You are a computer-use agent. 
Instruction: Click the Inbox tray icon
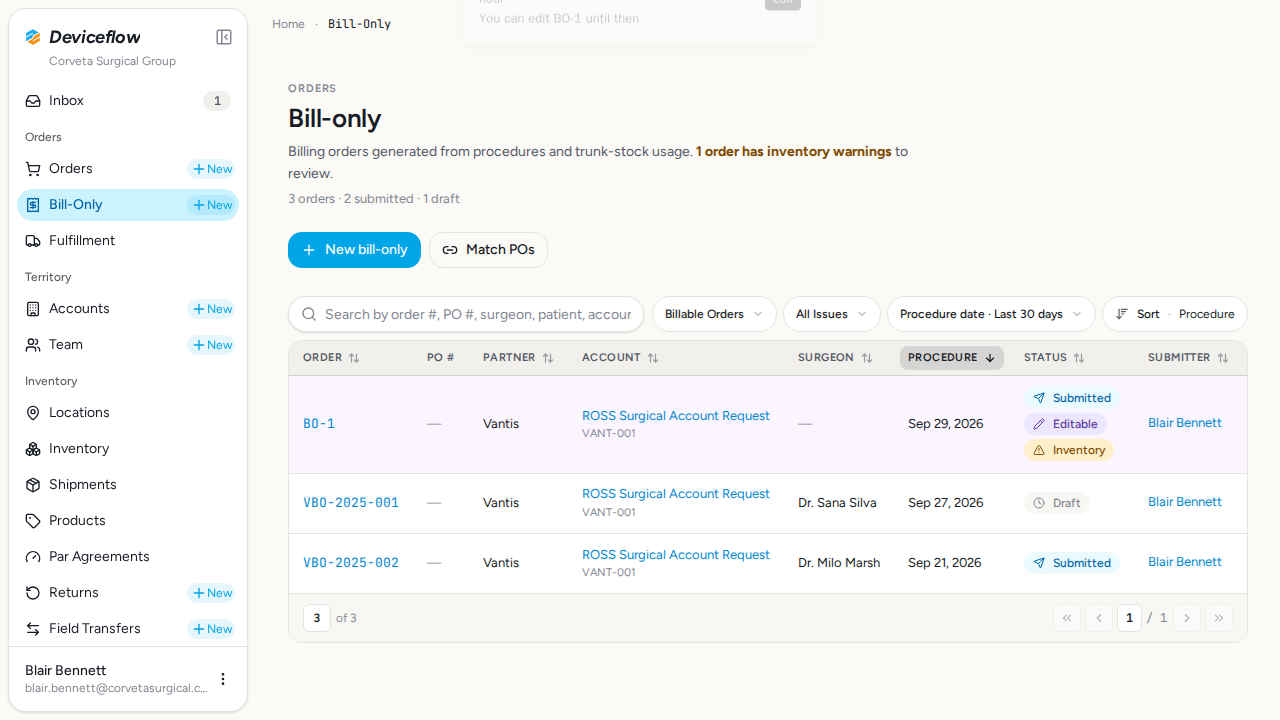33,101
